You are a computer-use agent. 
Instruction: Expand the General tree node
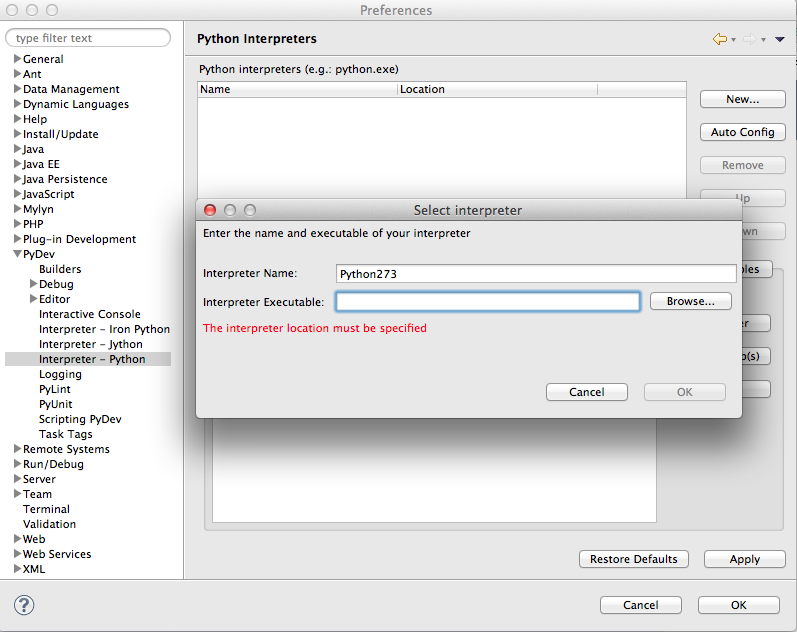point(17,59)
